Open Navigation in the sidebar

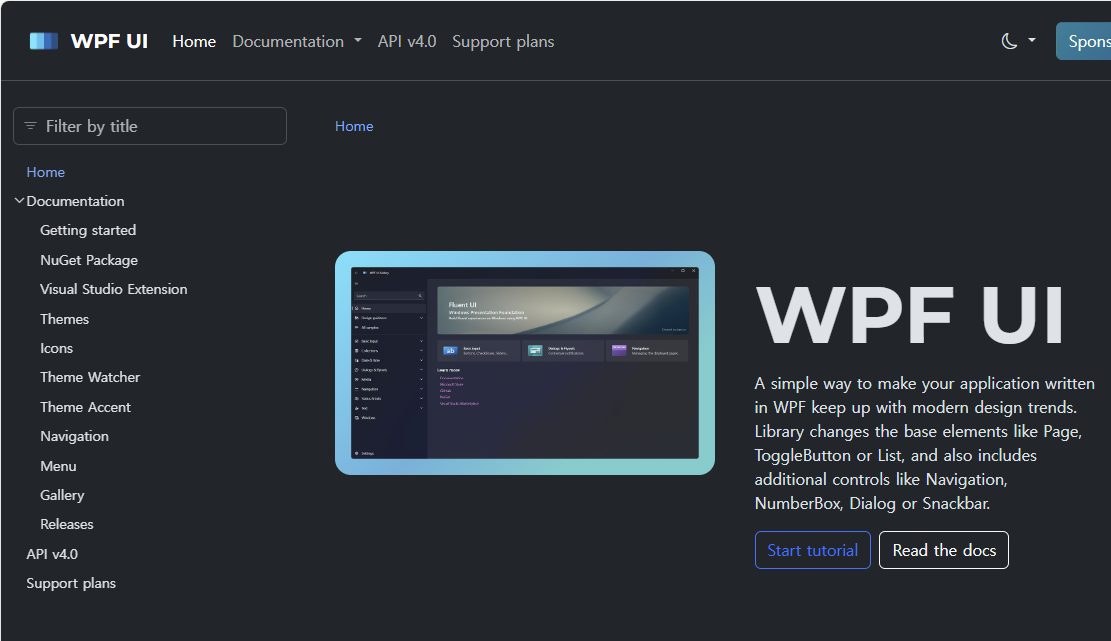tap(74, 436)
